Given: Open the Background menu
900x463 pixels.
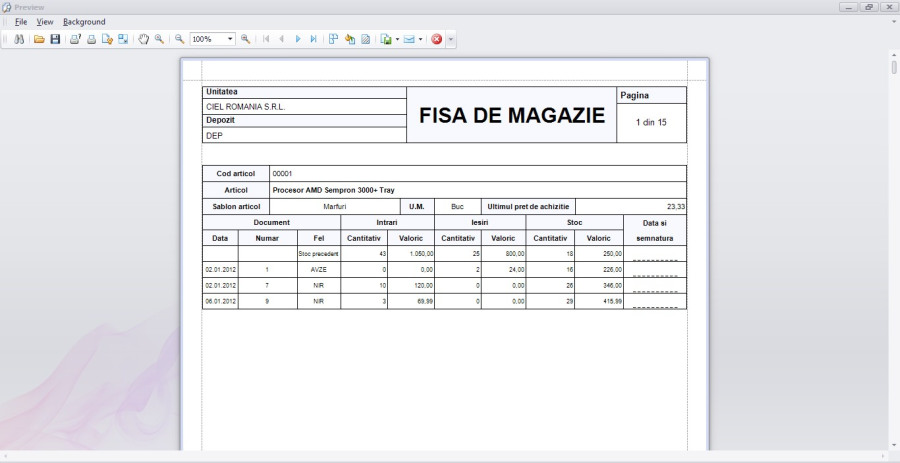Looking at the screenshot, I should coord(84,21).
